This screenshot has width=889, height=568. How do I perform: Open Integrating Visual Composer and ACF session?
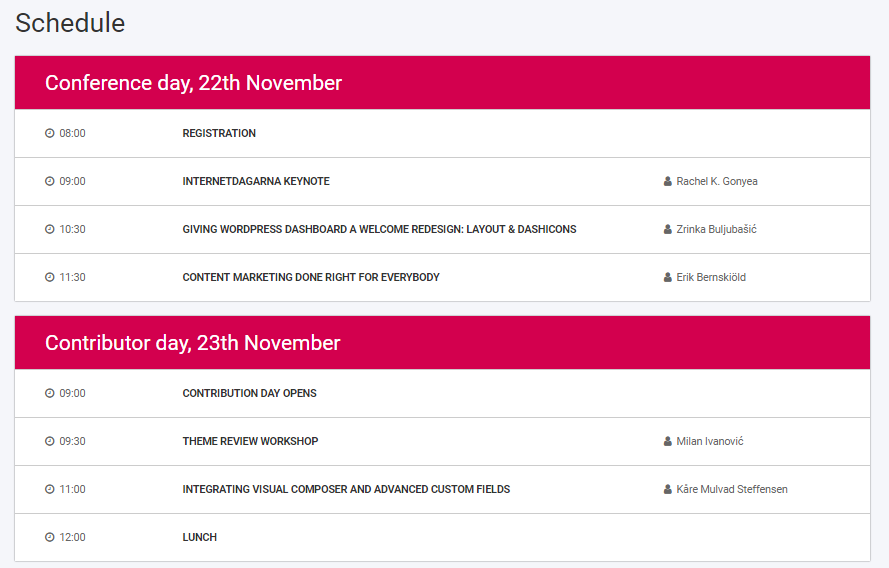point(346,489)
